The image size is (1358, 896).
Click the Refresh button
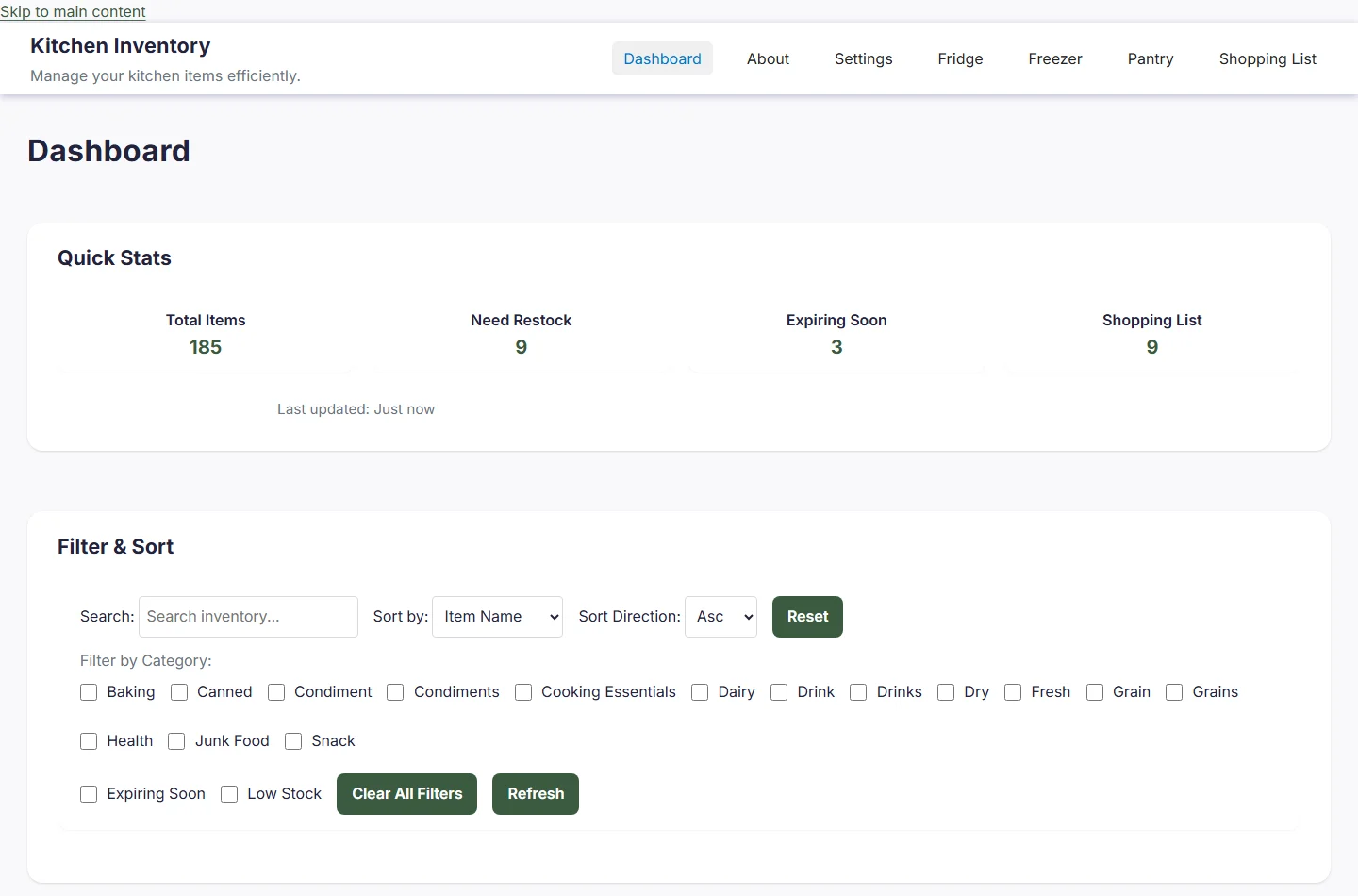536,794
